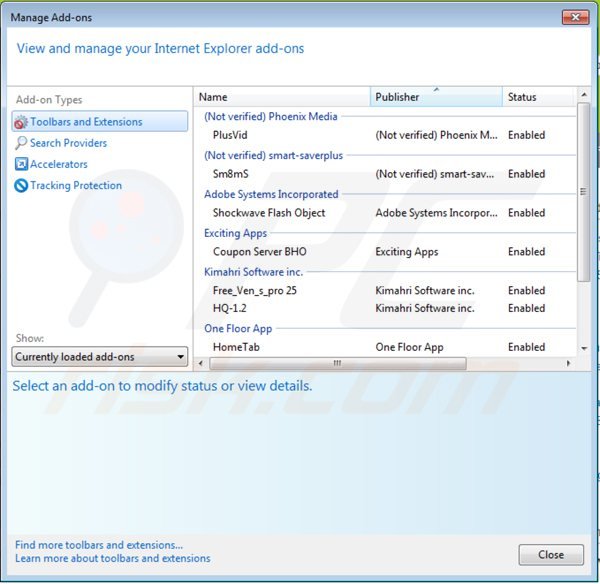Click the Kimahri Software inc. group header
This screenshot has height=584, width=600.
[253, 272]
